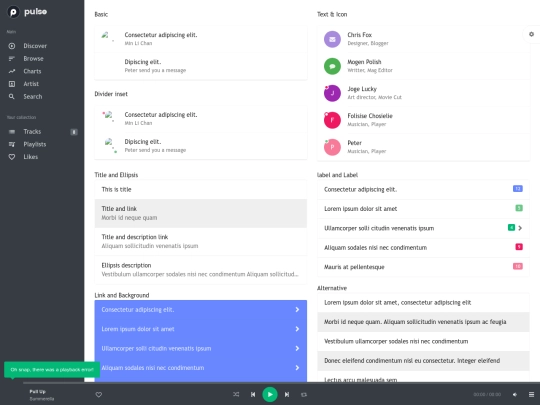Expand 'Lorem ipsum dolor sit amet' blue chevron
This screenshot has width=540, height=405.
(x=297, y=329)
